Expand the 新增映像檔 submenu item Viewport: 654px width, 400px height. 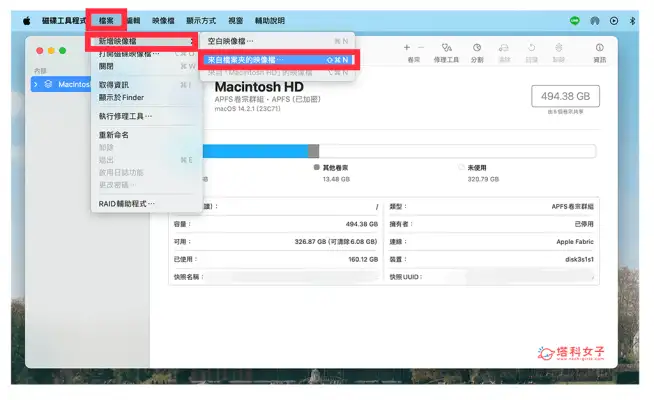pyautogui.click(x=145, y=41)
